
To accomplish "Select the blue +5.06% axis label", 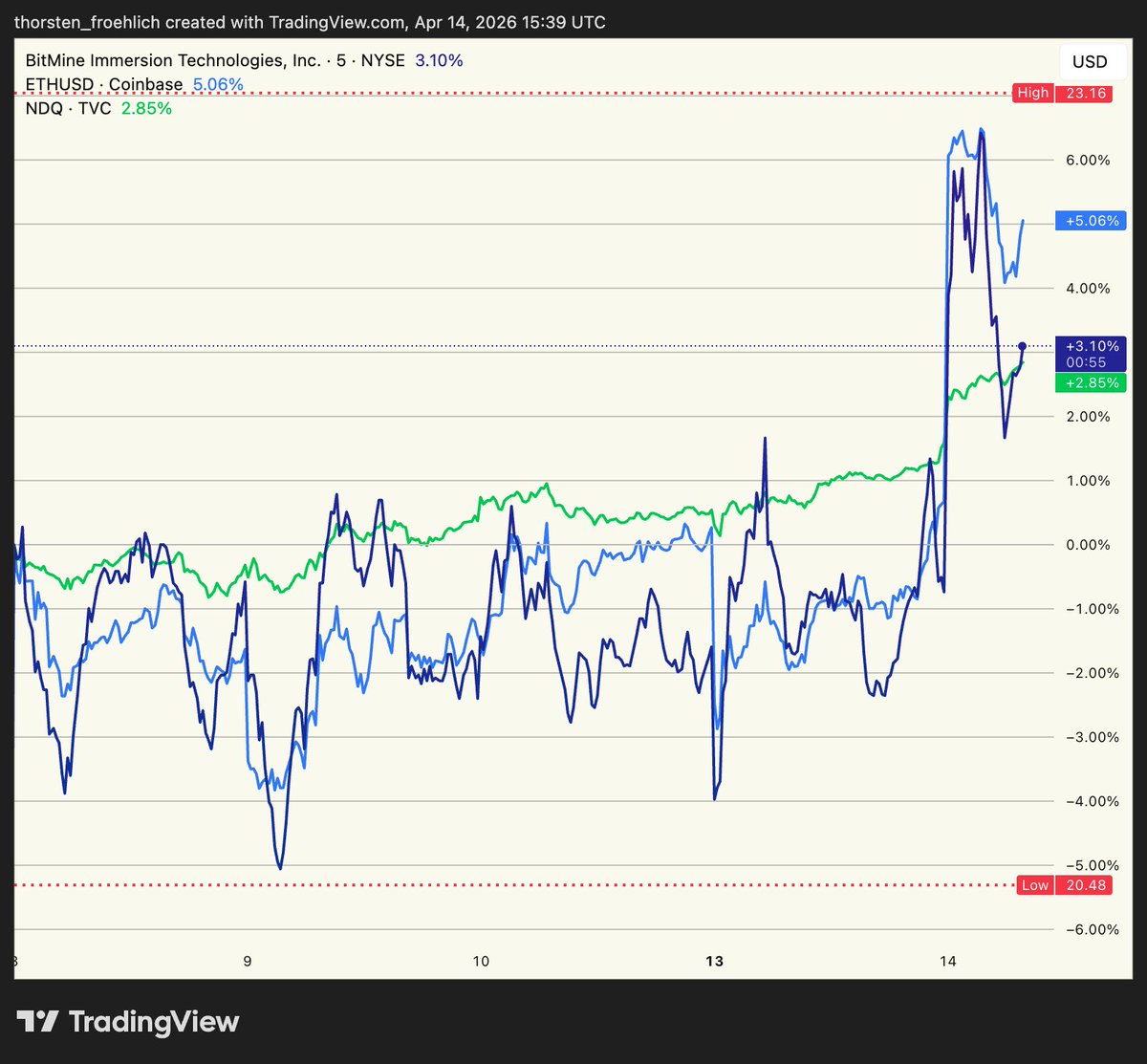I will [x=1091, y=221].
